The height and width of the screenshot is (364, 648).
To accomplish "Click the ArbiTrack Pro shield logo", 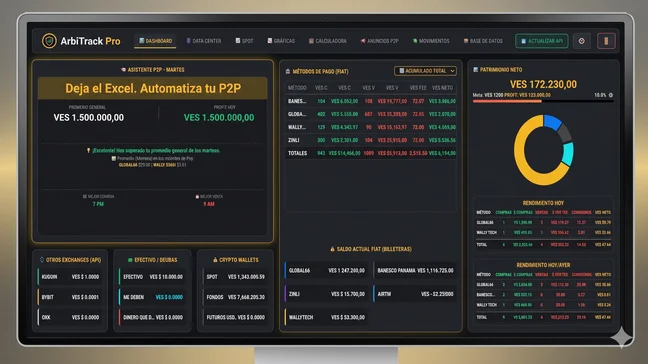I will tap(49, 41).
